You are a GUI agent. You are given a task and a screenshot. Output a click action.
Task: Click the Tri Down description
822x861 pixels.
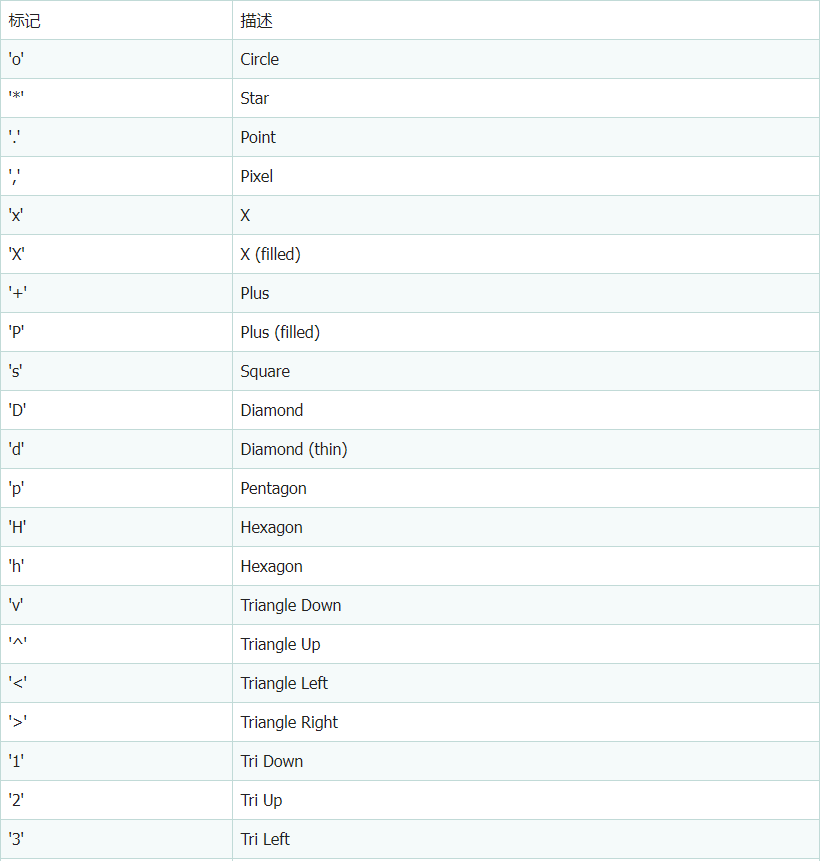(272, 761)
